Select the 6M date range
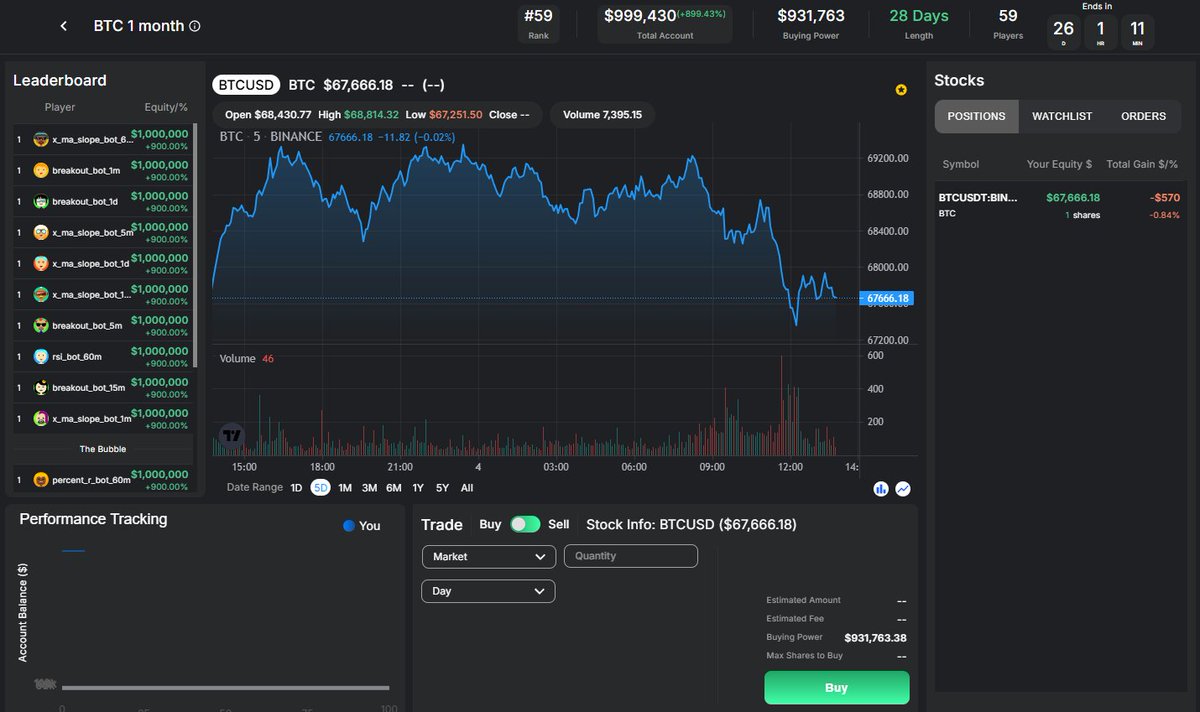Image resolution: width=1200 pixels, height=712 pixels. (x=394, y=488)
